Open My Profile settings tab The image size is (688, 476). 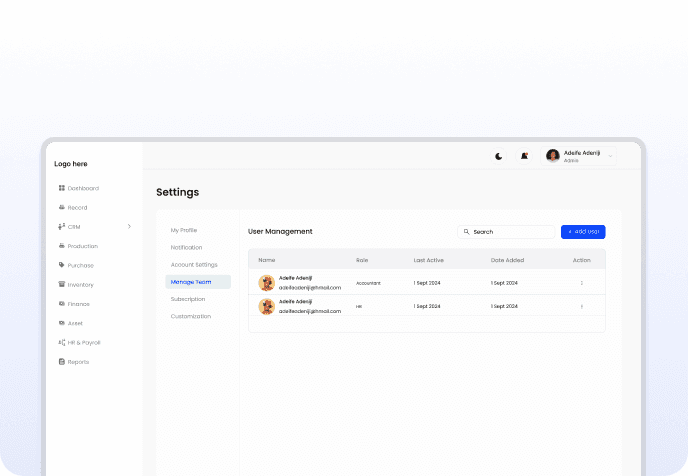tap(184, 230)
